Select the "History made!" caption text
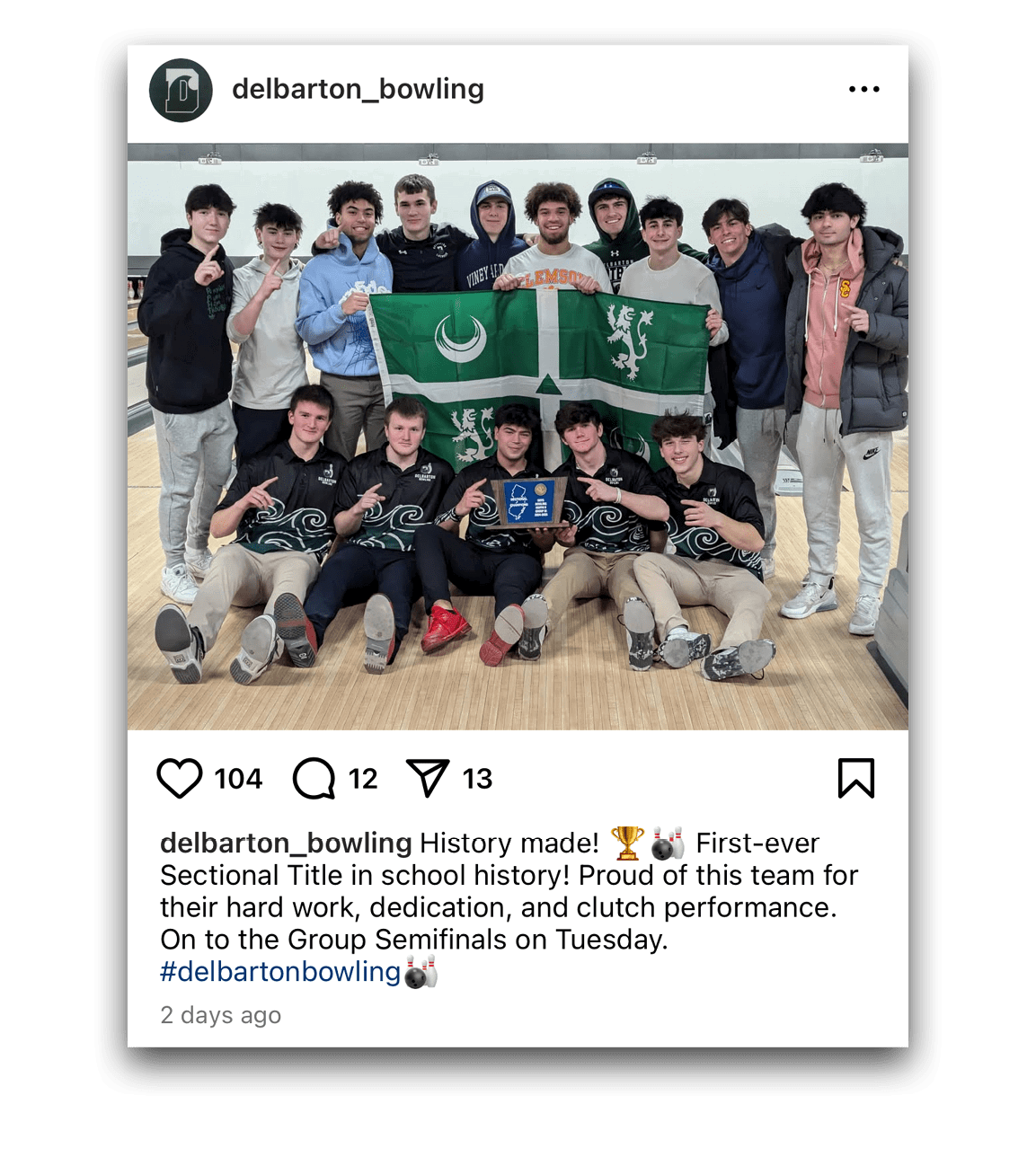The width and height of the screenshot is (1036, 1157). tap(509, 843)
